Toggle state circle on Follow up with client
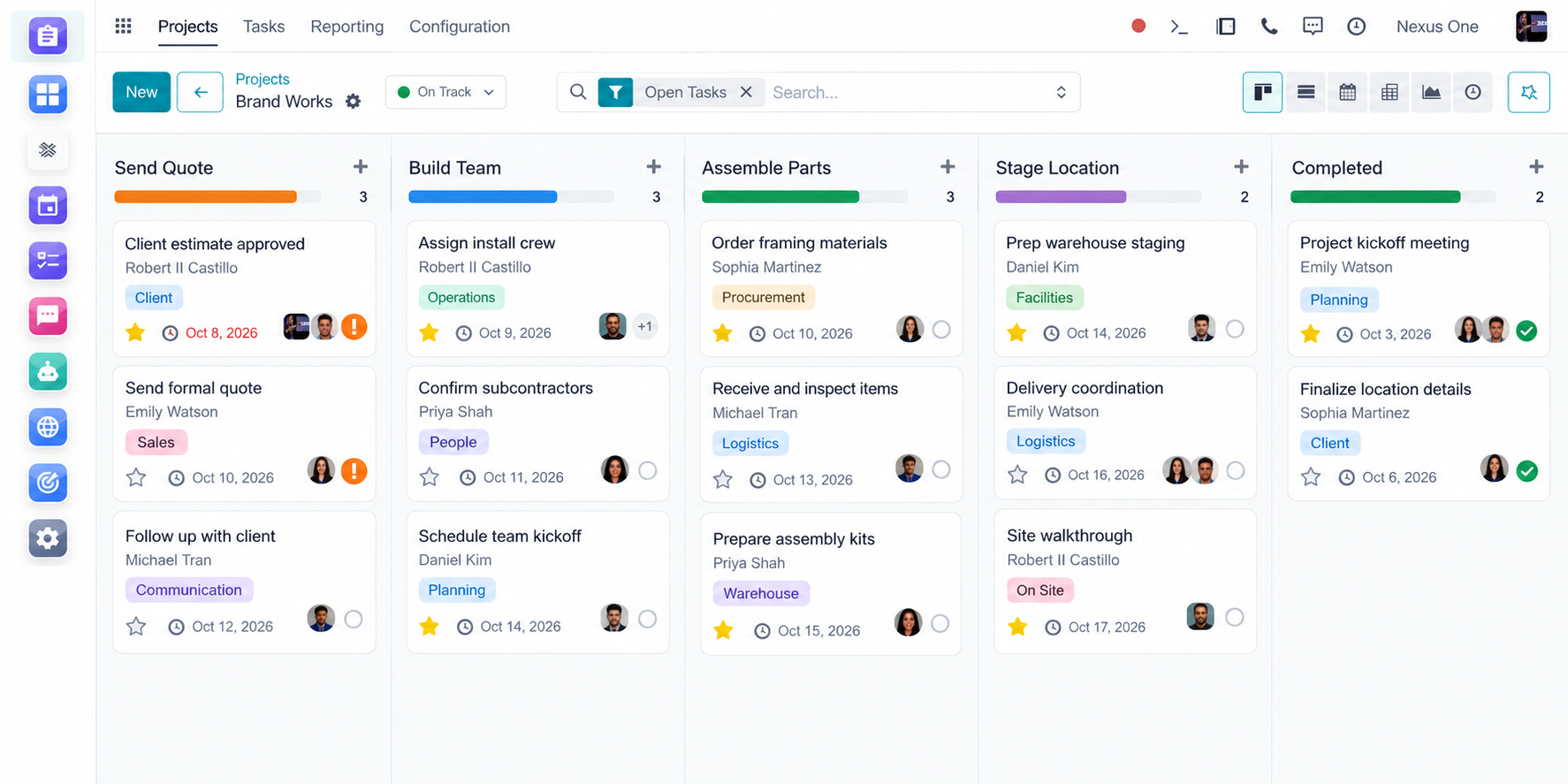 click(354, 619)
